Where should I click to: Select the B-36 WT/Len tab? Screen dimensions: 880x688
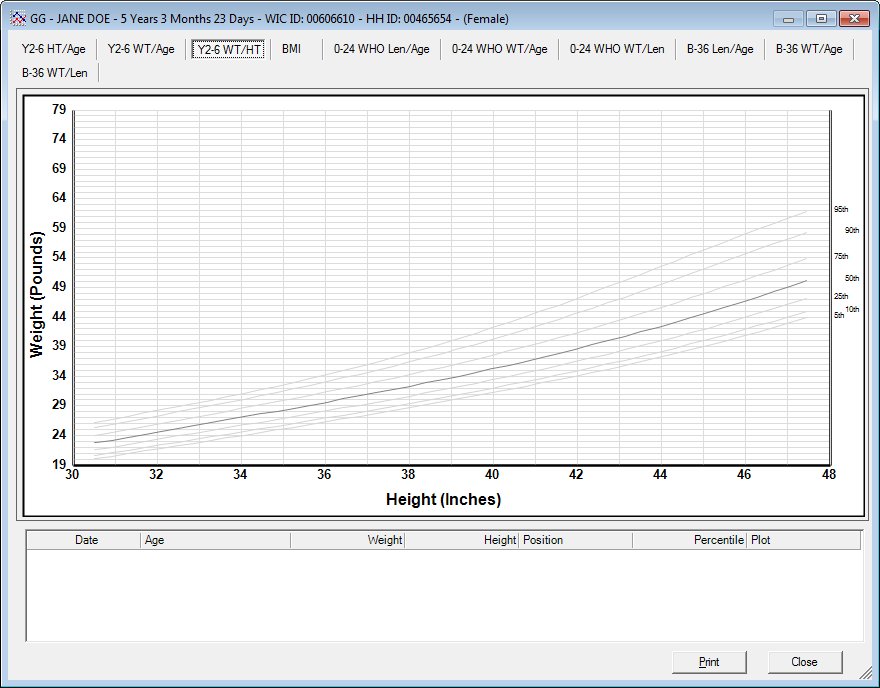[x=54, y=73]
